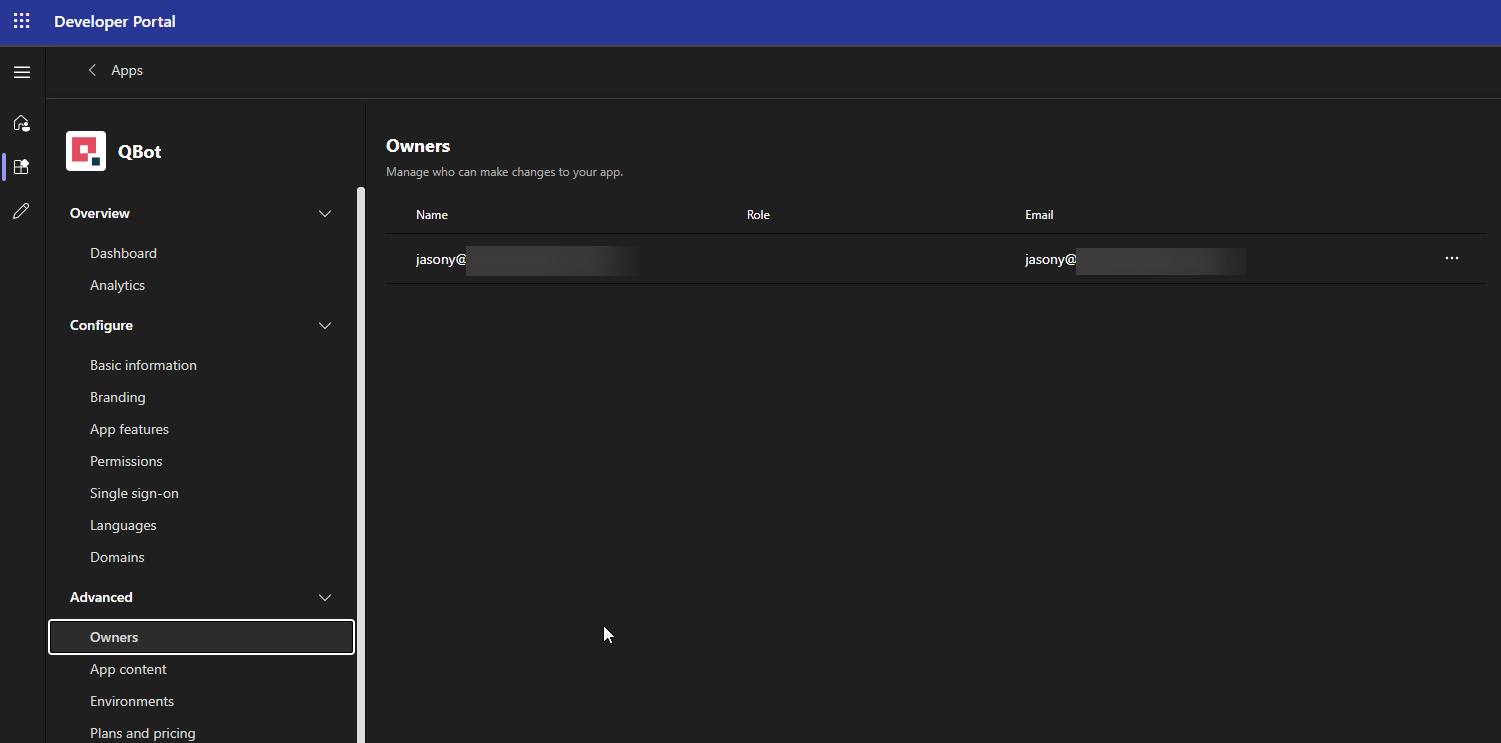Open the Environments page

132,701
